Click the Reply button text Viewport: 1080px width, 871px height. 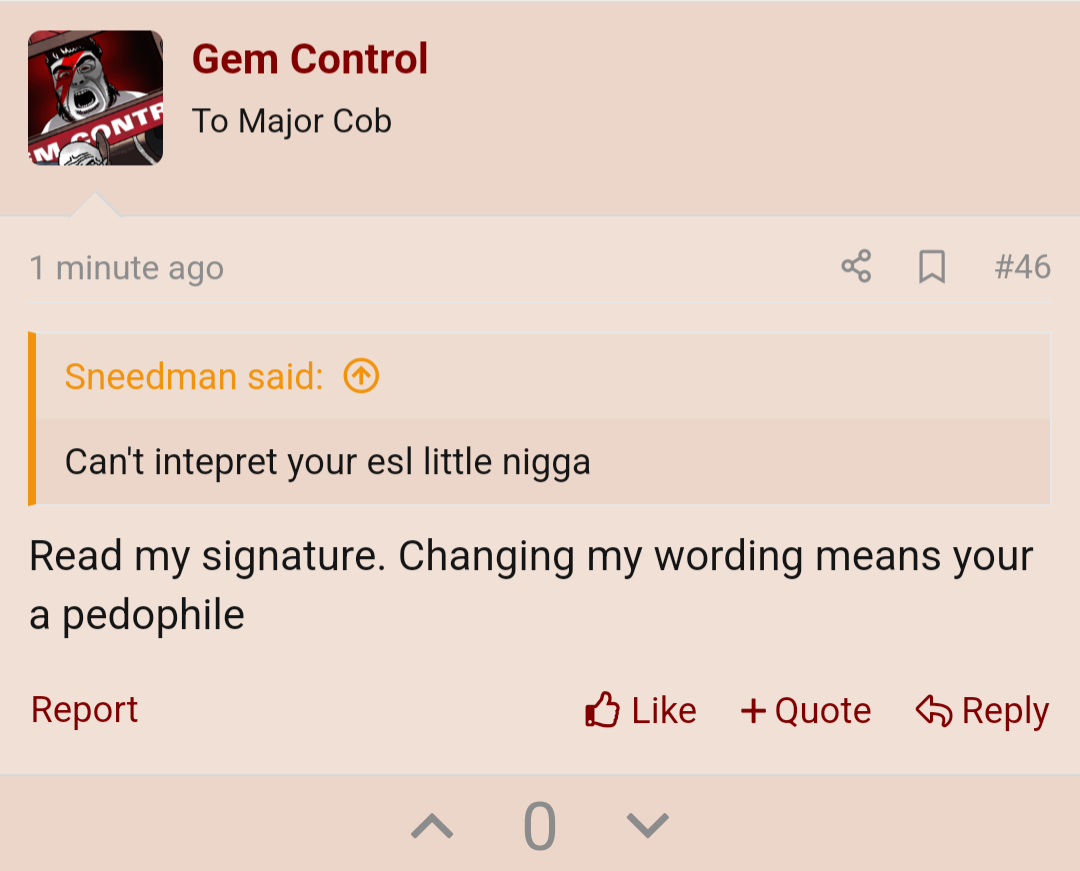[x=1005, y=711]
